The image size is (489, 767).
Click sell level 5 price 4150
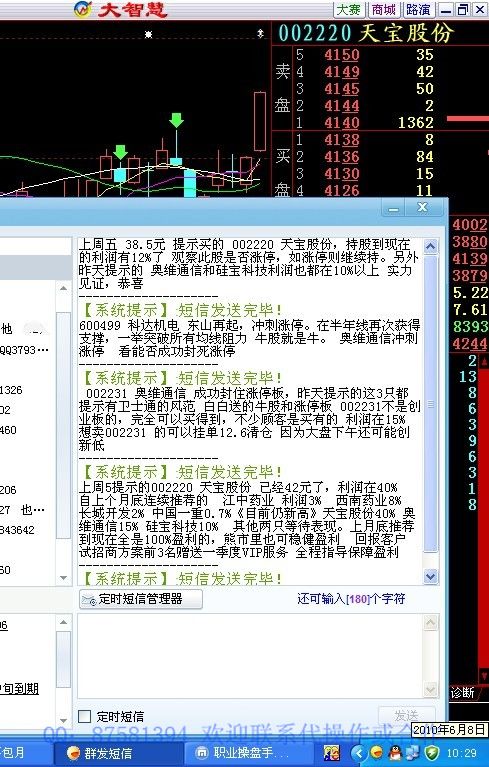click(342, 55)
